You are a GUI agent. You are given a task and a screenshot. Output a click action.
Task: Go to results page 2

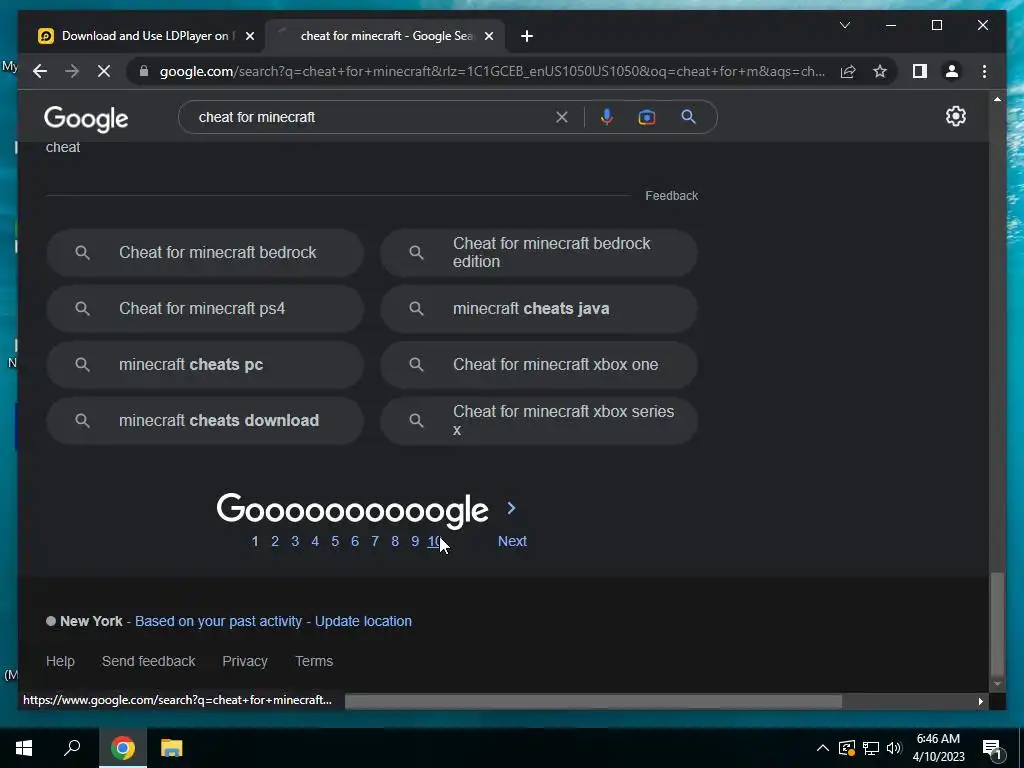275,541
